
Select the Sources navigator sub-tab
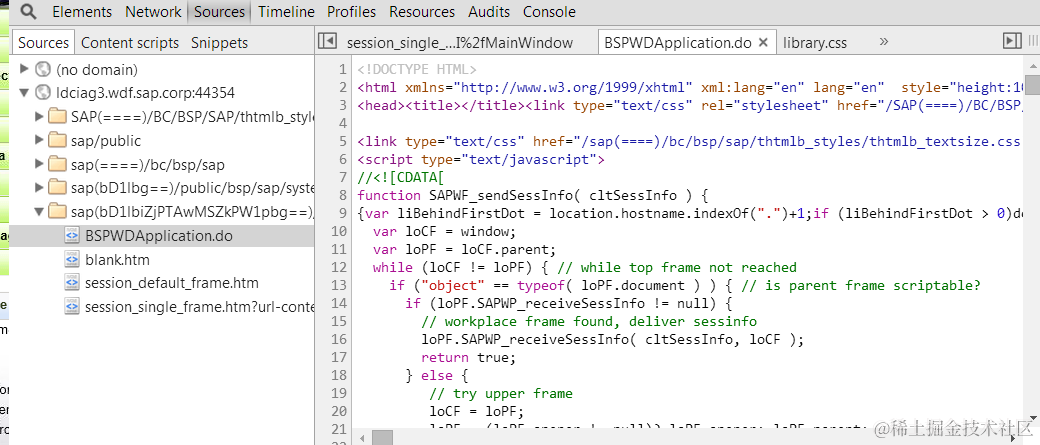tap(43, 42)
